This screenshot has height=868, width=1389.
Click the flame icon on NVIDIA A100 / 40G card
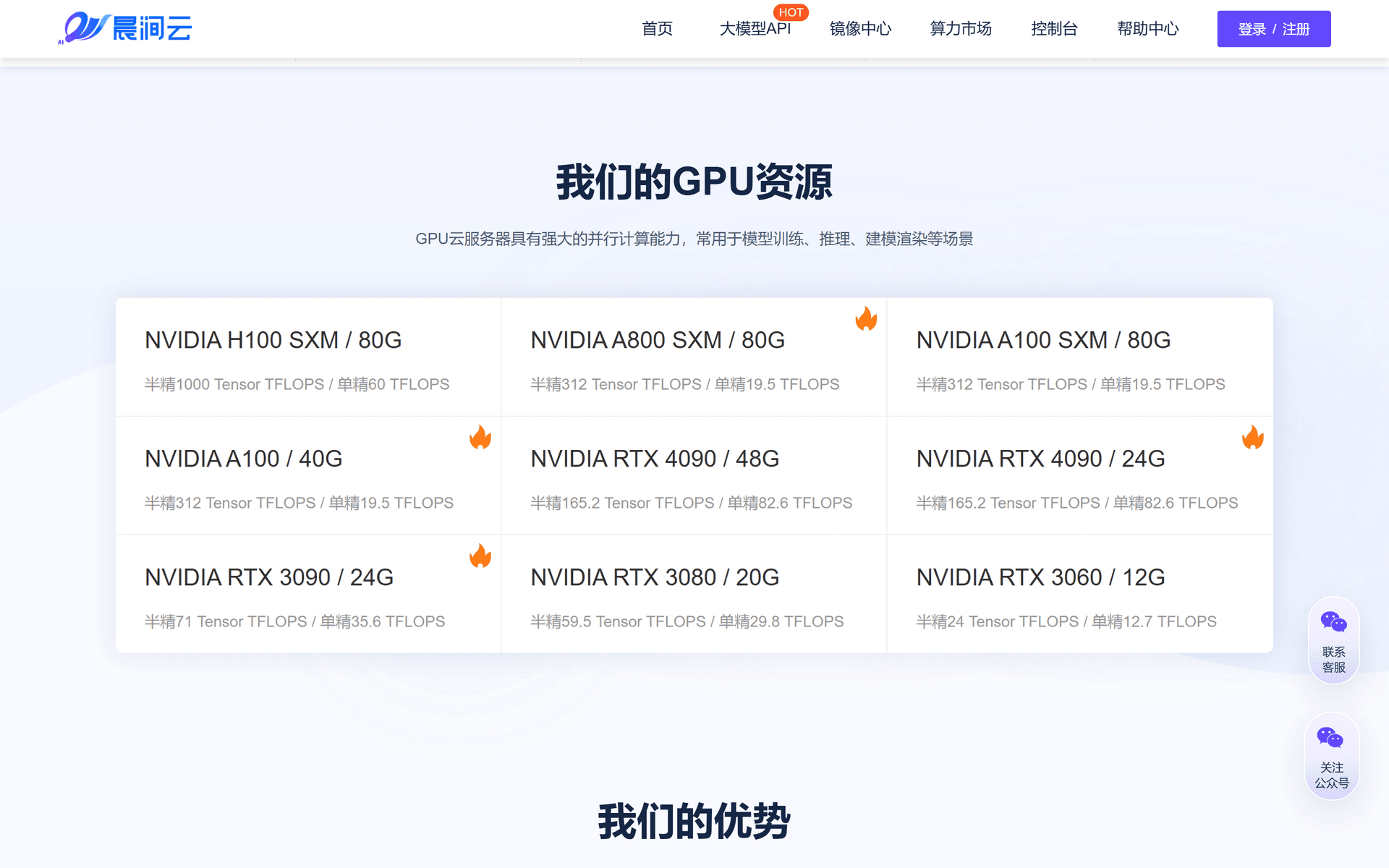(480, 437)
